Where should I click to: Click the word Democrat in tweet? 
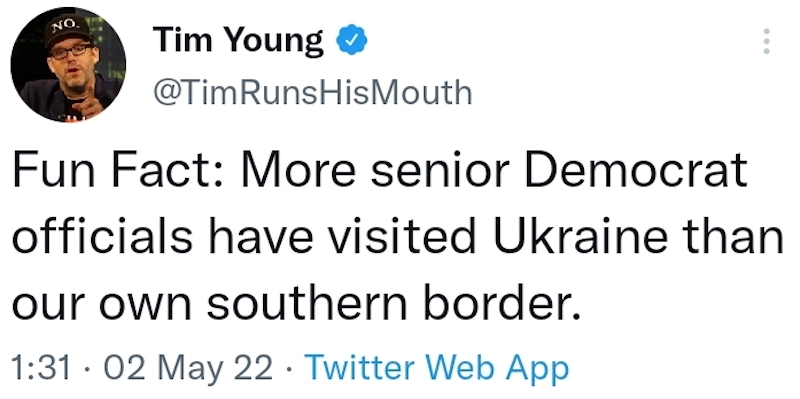tap(635, 169)
